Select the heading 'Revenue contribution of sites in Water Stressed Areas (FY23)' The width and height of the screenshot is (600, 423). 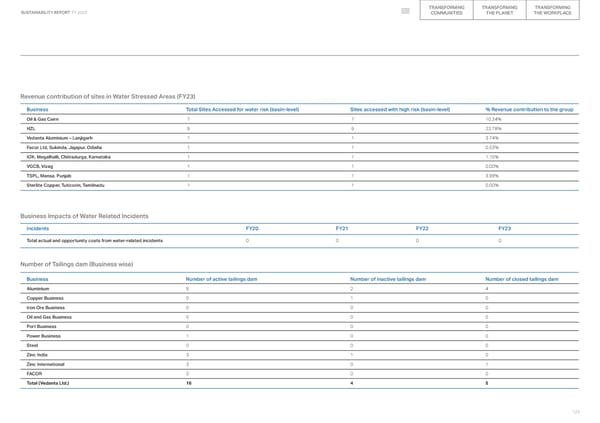click(x=108, y=96)
